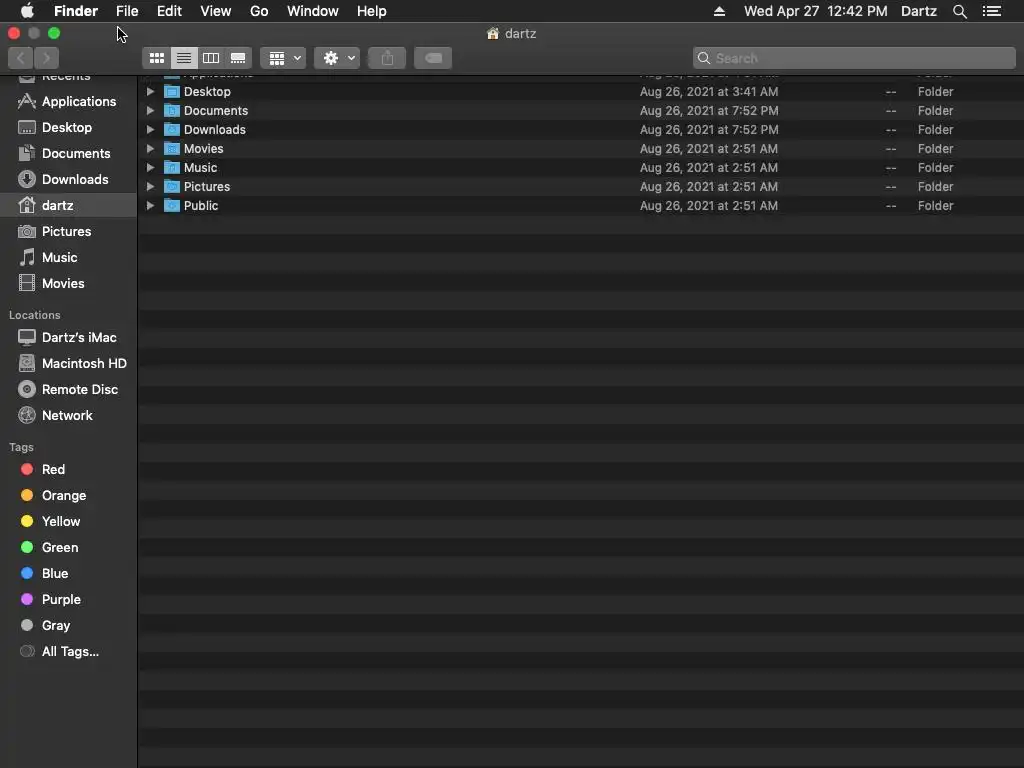The image size is (1024, 768).
Task: Click Public folder date Aug 26, 2021 at 2:51 AM
Action: [709, 205]
